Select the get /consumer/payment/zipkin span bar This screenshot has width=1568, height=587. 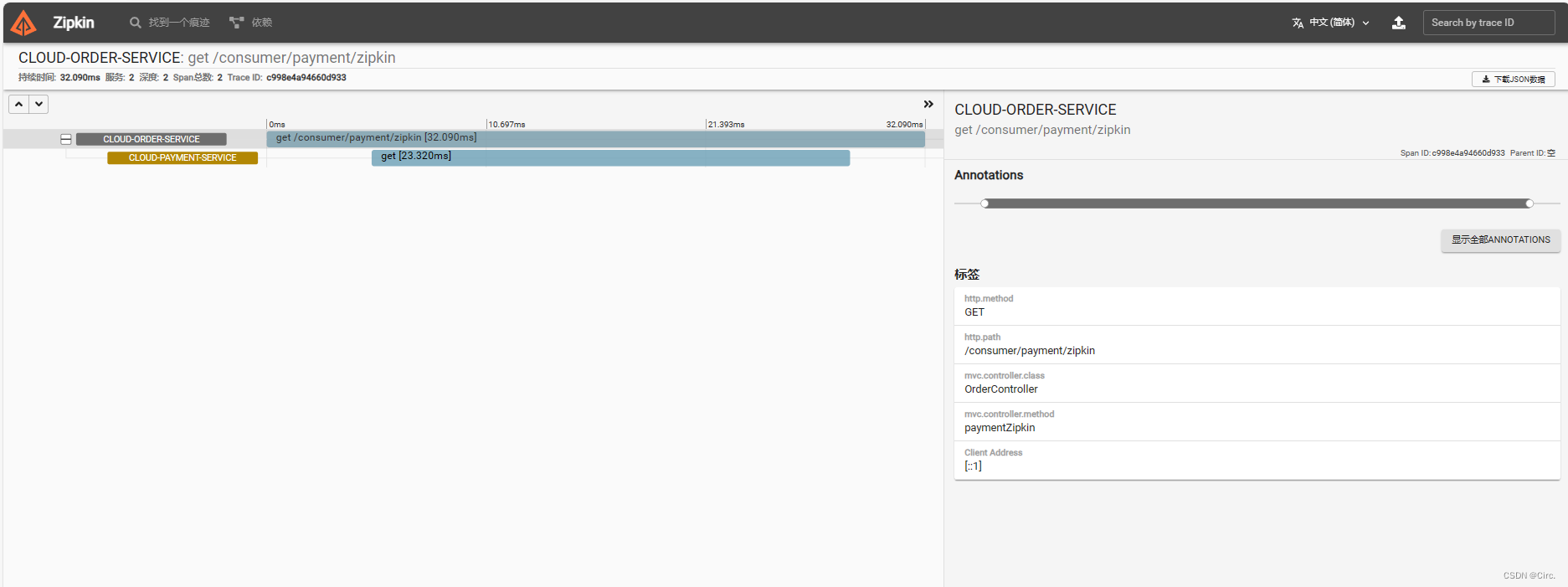(595, 138)
